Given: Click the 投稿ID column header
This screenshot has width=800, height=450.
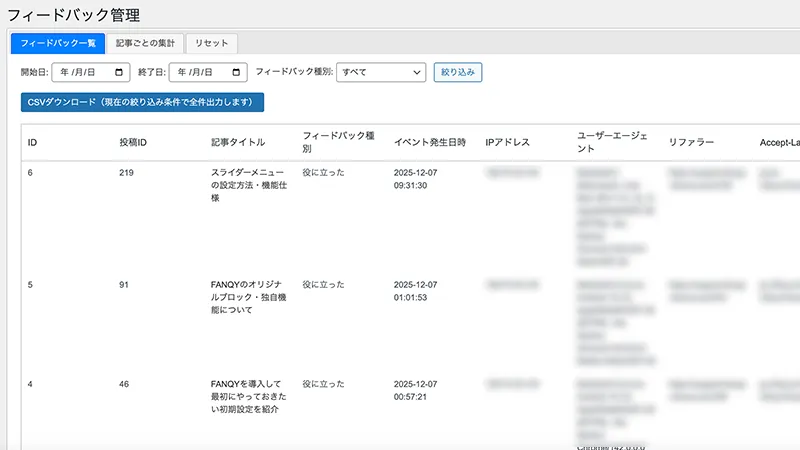Looking at the screenshot, I should (x=133, y=142).
